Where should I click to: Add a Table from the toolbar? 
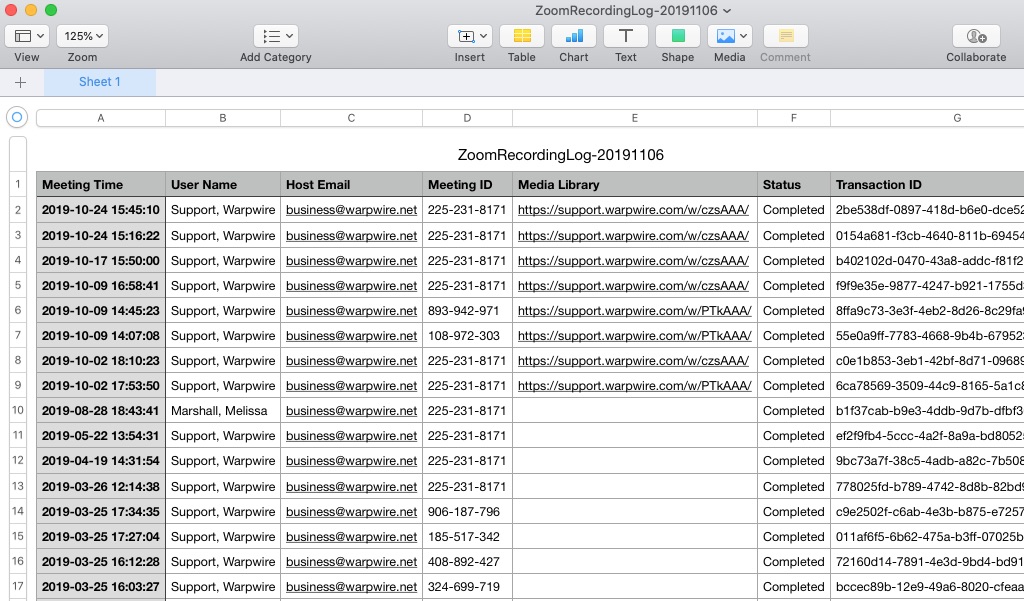pos(522,36)
